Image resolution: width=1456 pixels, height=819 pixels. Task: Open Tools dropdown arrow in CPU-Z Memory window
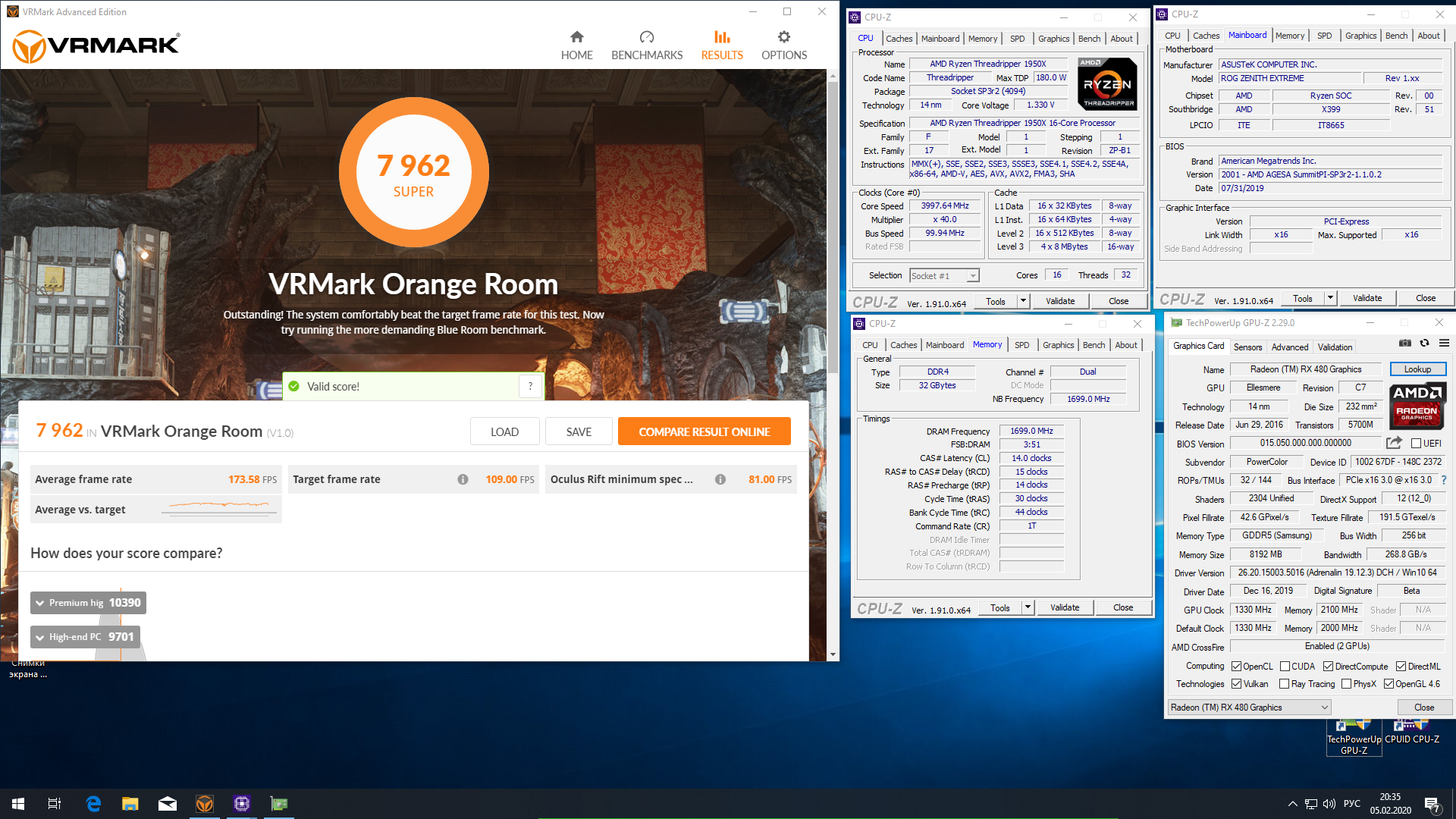(1028, 607)
